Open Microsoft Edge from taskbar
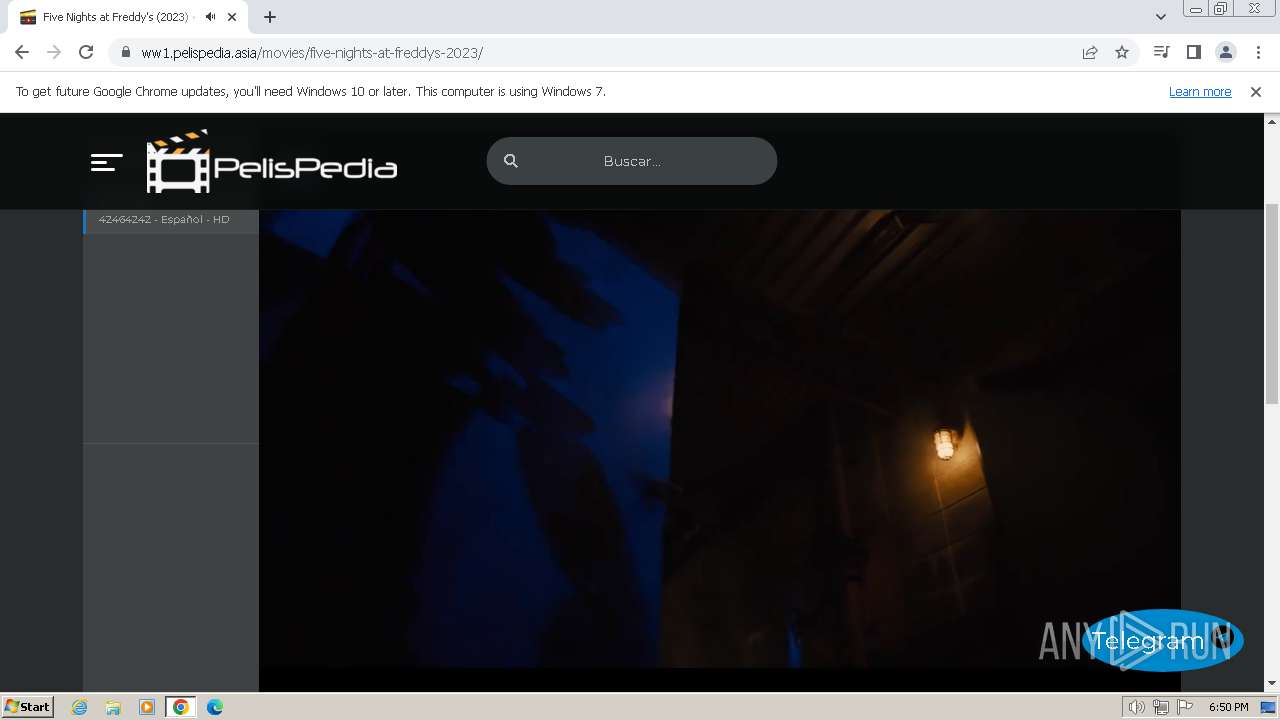 [215, 707]
